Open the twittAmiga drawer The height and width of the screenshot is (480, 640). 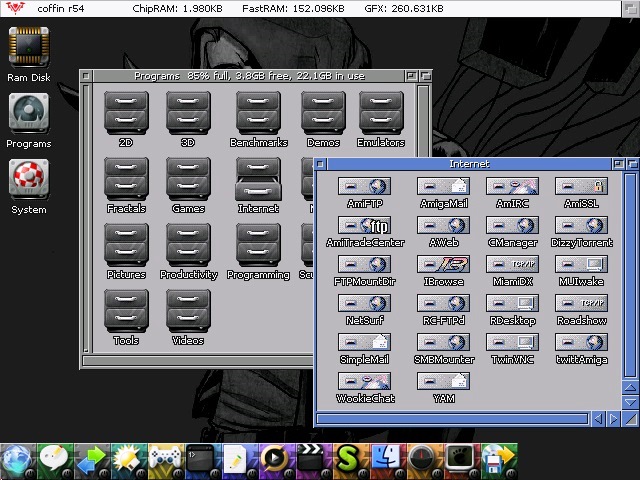coord(581,342)
